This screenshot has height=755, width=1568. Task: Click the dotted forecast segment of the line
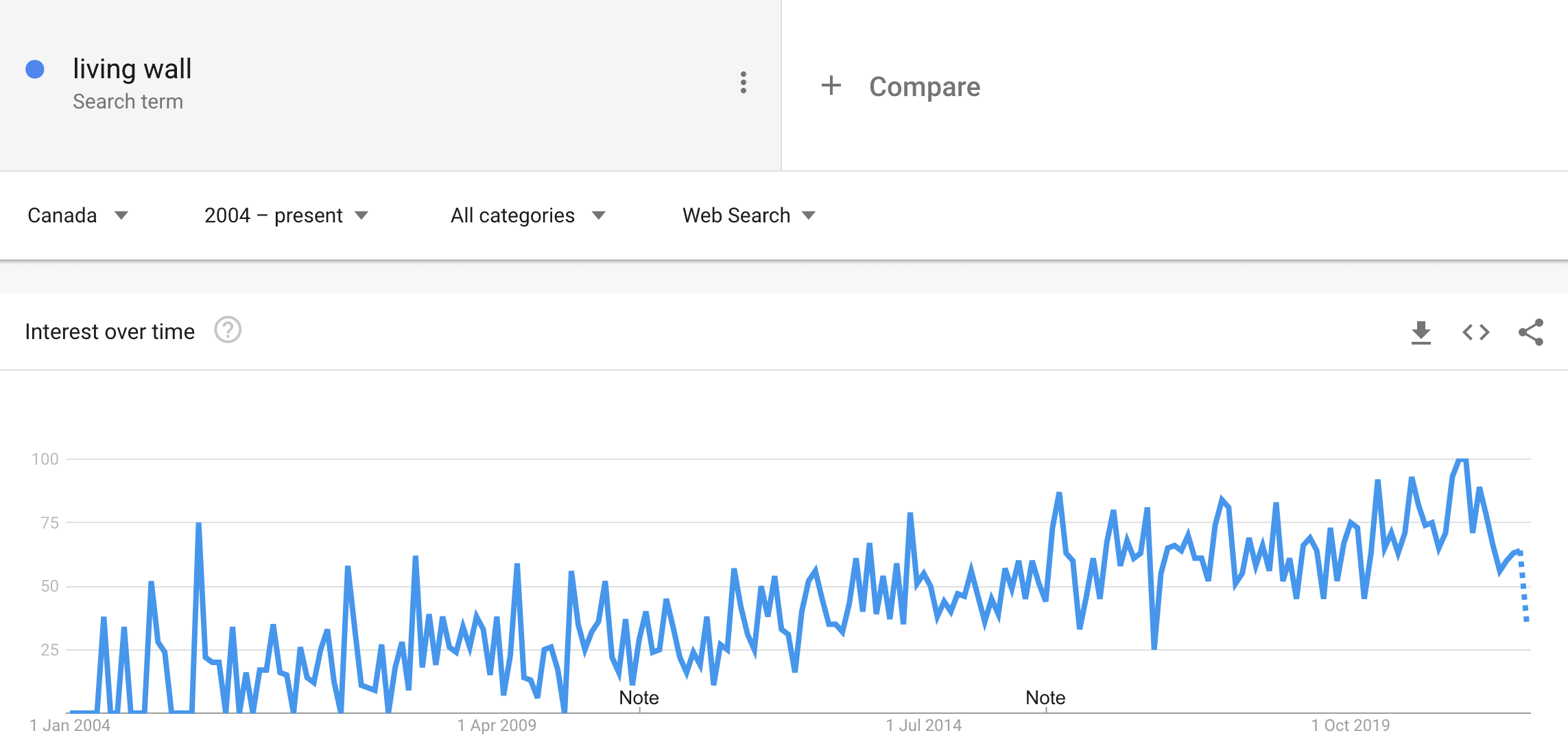click(1523, 586)
